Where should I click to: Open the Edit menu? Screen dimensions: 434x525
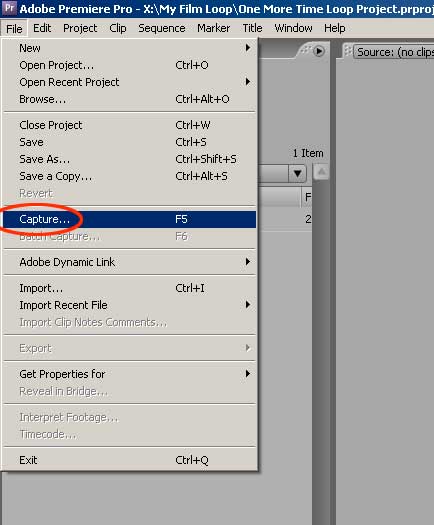(42, 28)
